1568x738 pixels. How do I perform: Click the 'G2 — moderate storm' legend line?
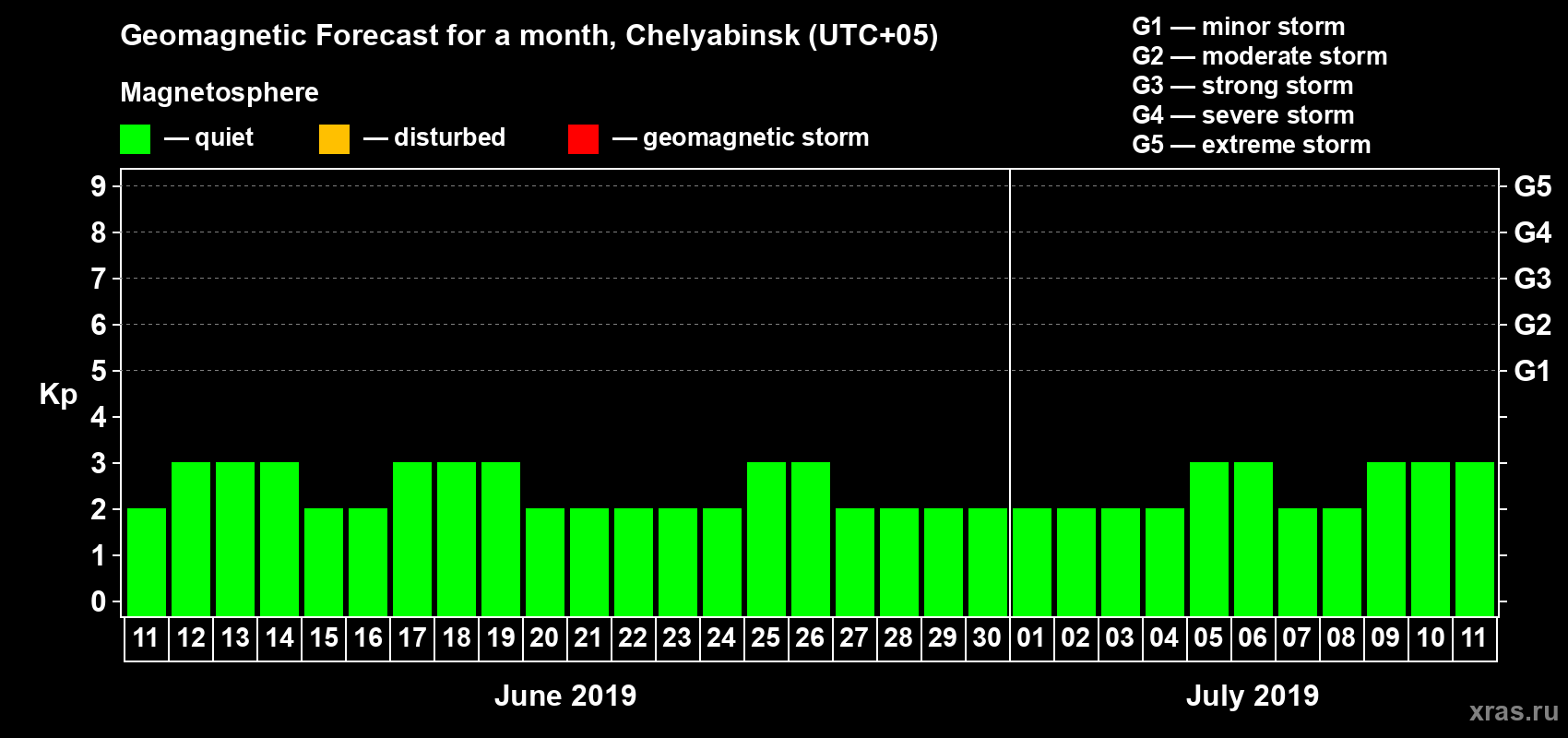[x=1260, y=56]
